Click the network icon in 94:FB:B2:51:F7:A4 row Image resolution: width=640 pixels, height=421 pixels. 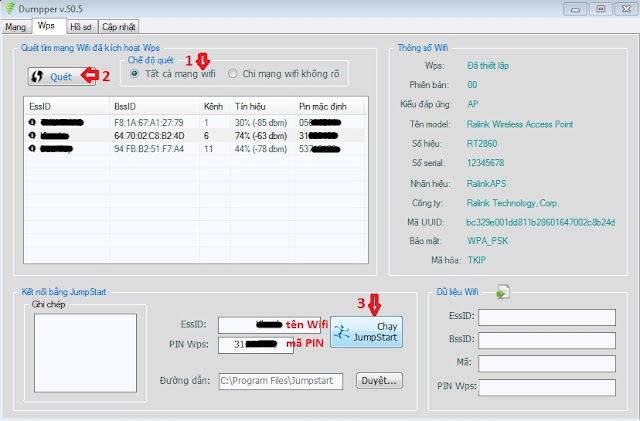33,148
